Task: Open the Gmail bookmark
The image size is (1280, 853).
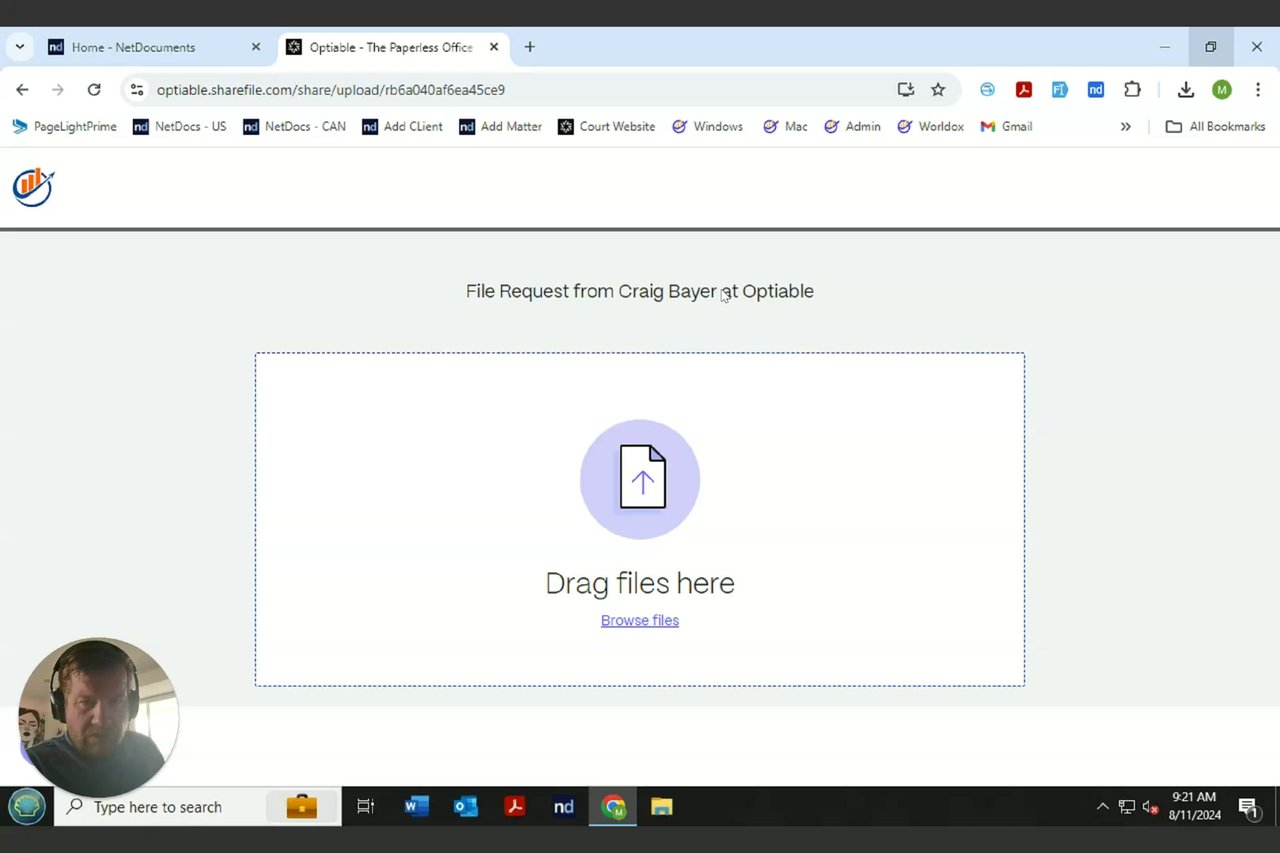Action: [1007, 127]
